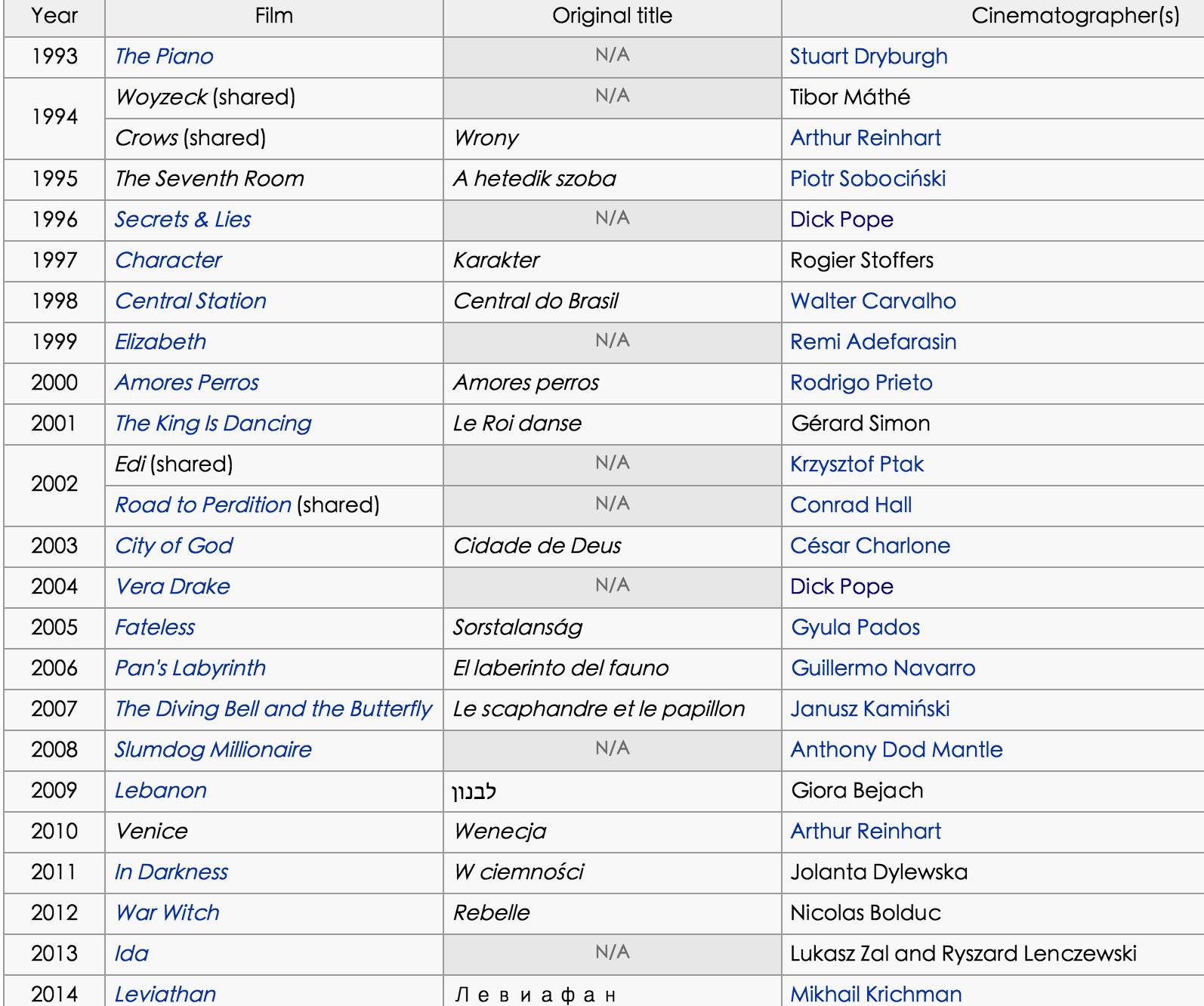
Task: Open Janusz Kamiński link
Action: click(870, 709)
